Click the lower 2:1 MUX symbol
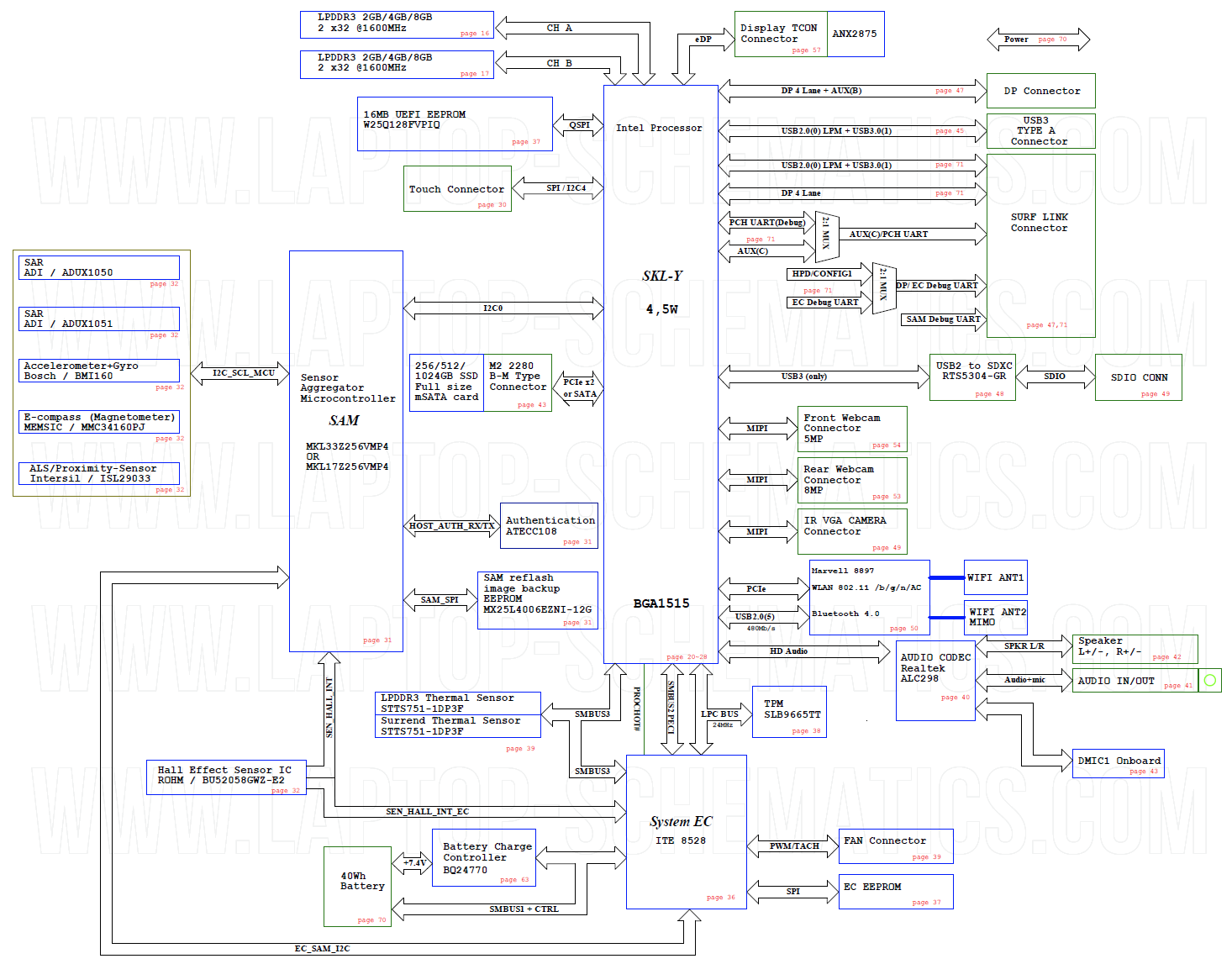This screenshot has width=1232, height=964. click(x=883, y=288)
